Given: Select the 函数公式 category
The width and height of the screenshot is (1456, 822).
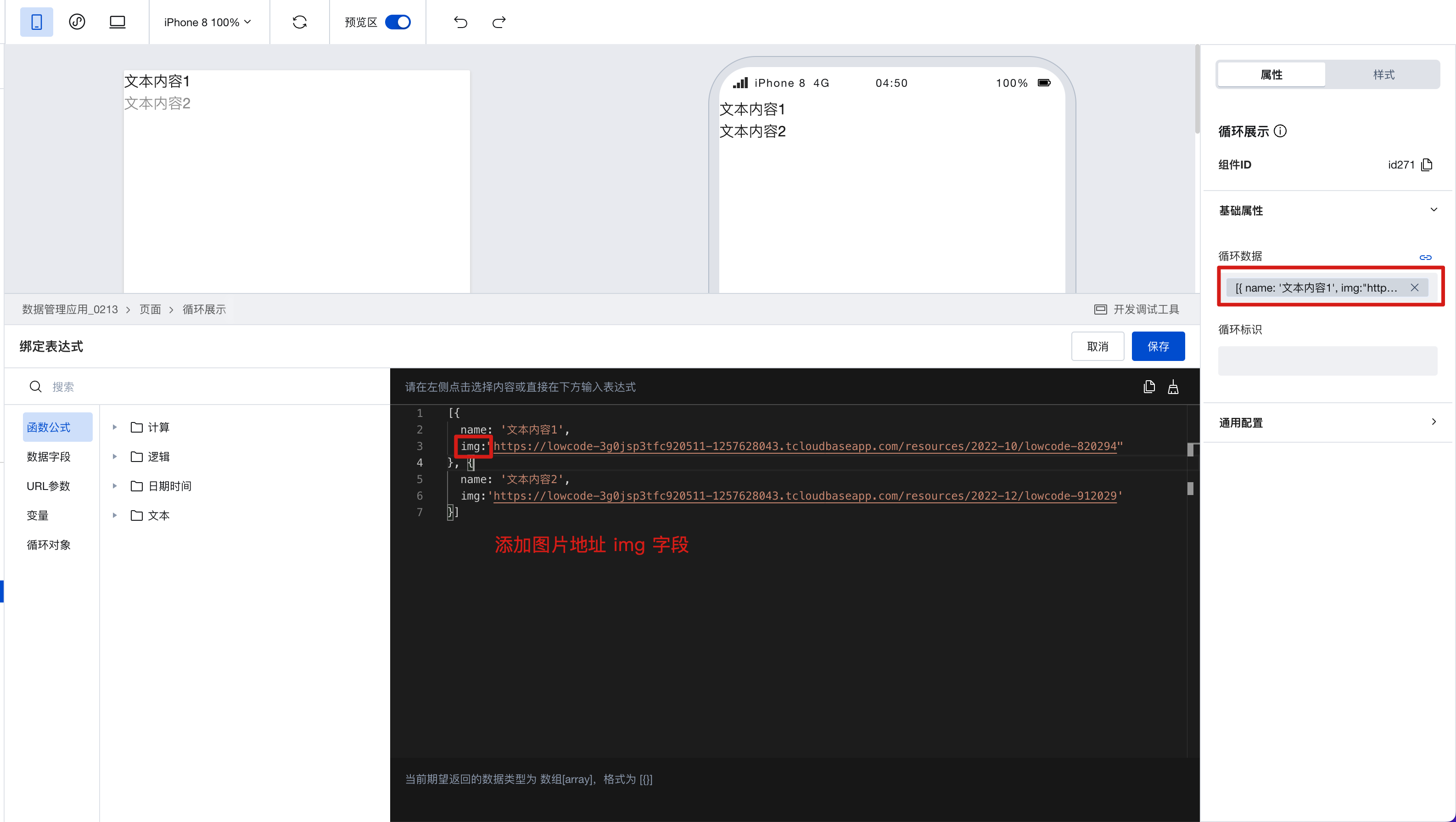Looking at the screenshot, I should point(57,427).
